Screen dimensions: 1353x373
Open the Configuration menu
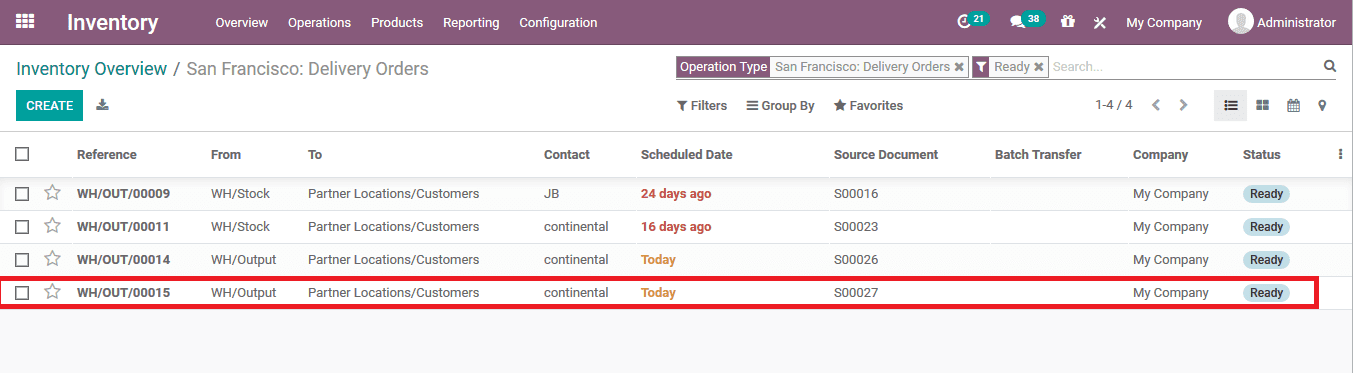(558, 22)
